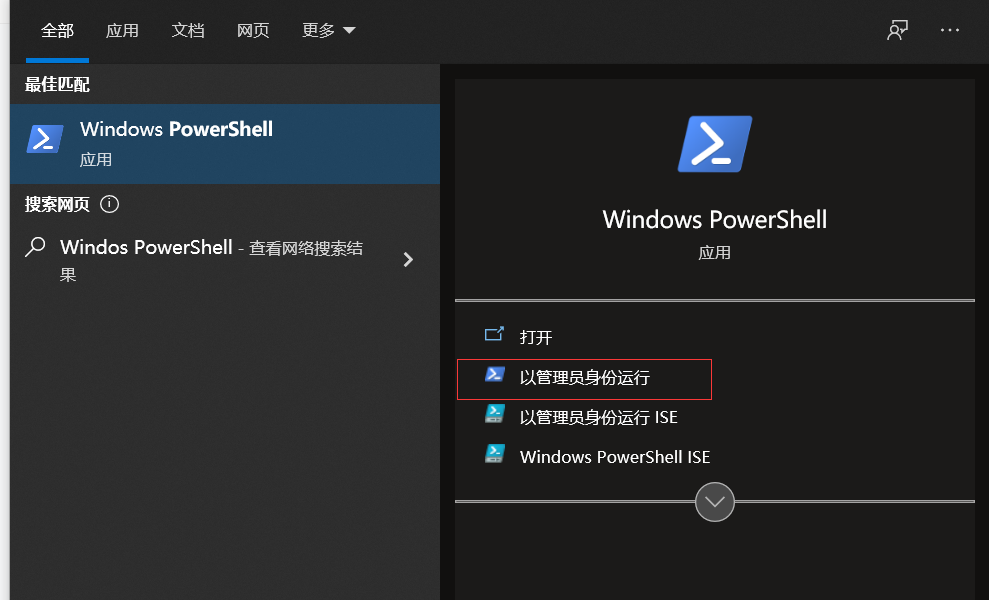Viewport: 989px width, 600px height.
Task: Click the down chevron below the action list
Action: point(714,501)
